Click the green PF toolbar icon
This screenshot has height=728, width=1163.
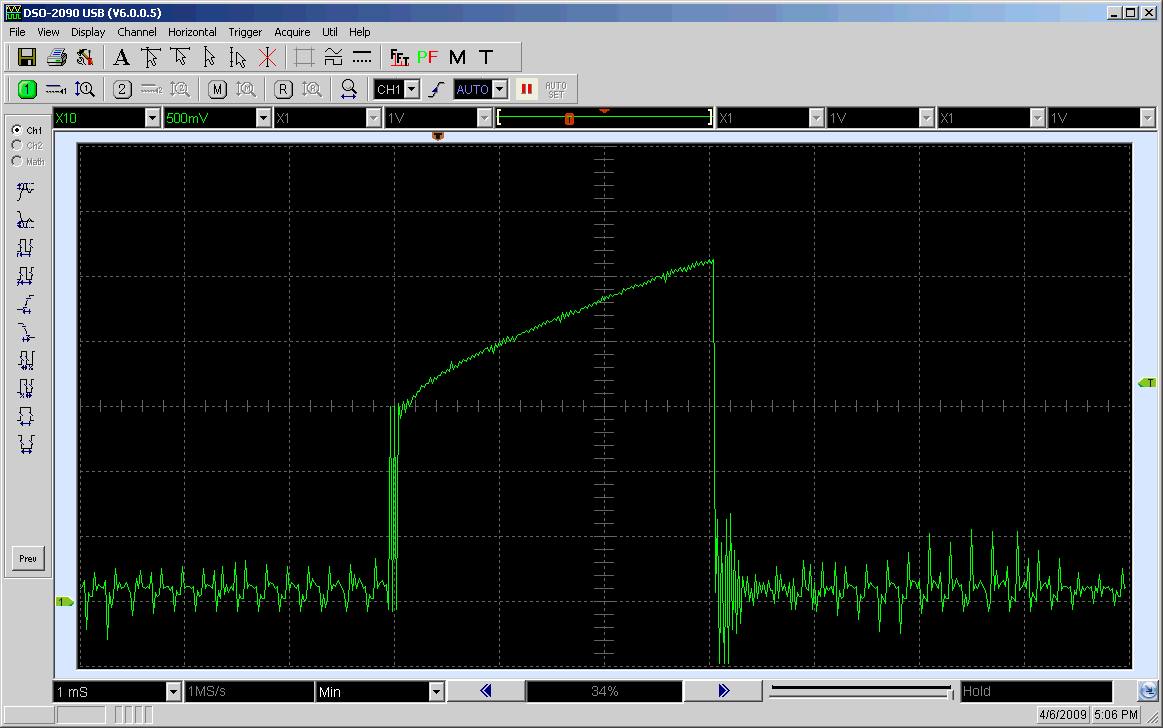coord(428,57)
